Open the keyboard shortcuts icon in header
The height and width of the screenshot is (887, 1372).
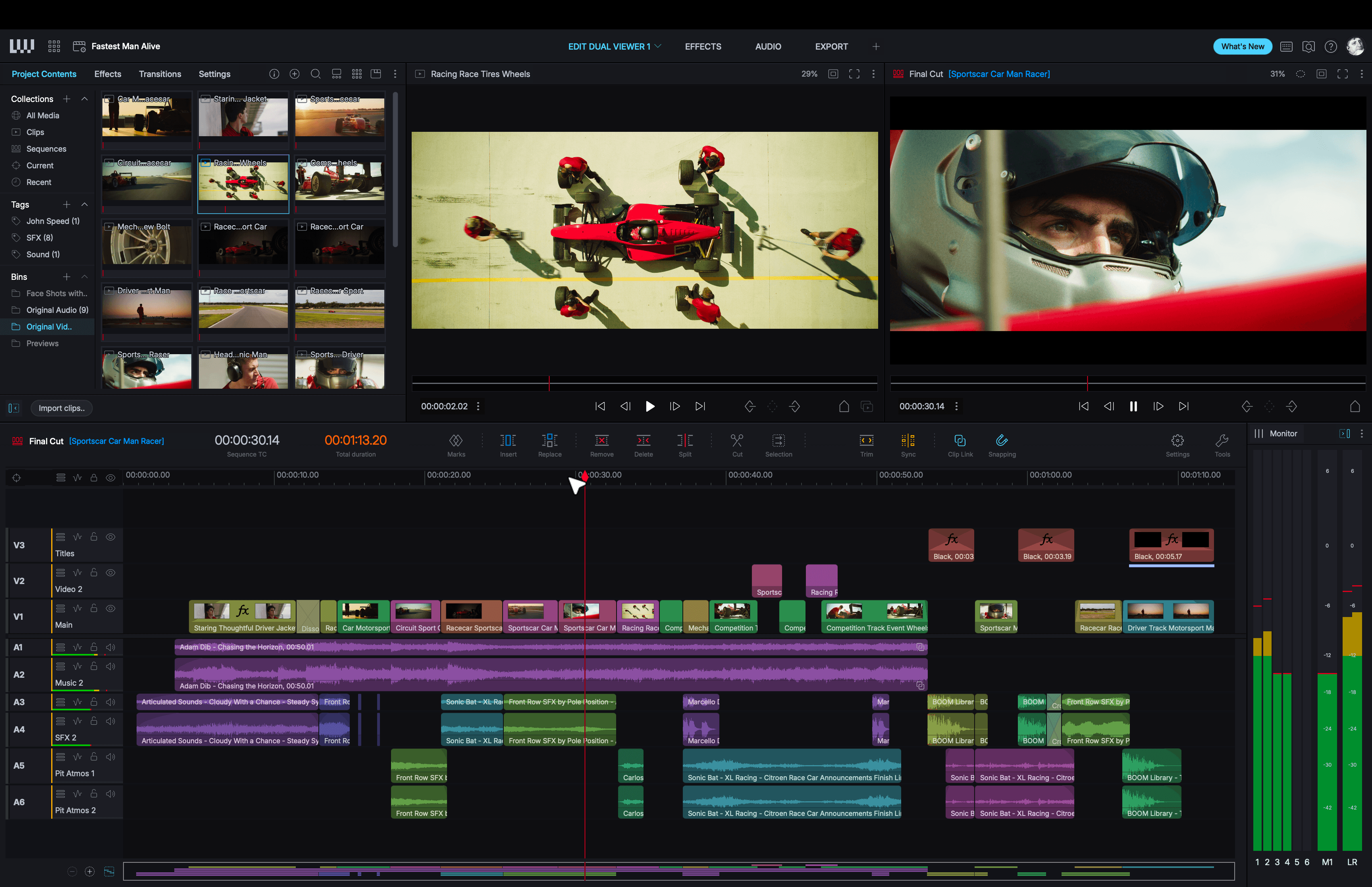click(x=1286, y=47)
